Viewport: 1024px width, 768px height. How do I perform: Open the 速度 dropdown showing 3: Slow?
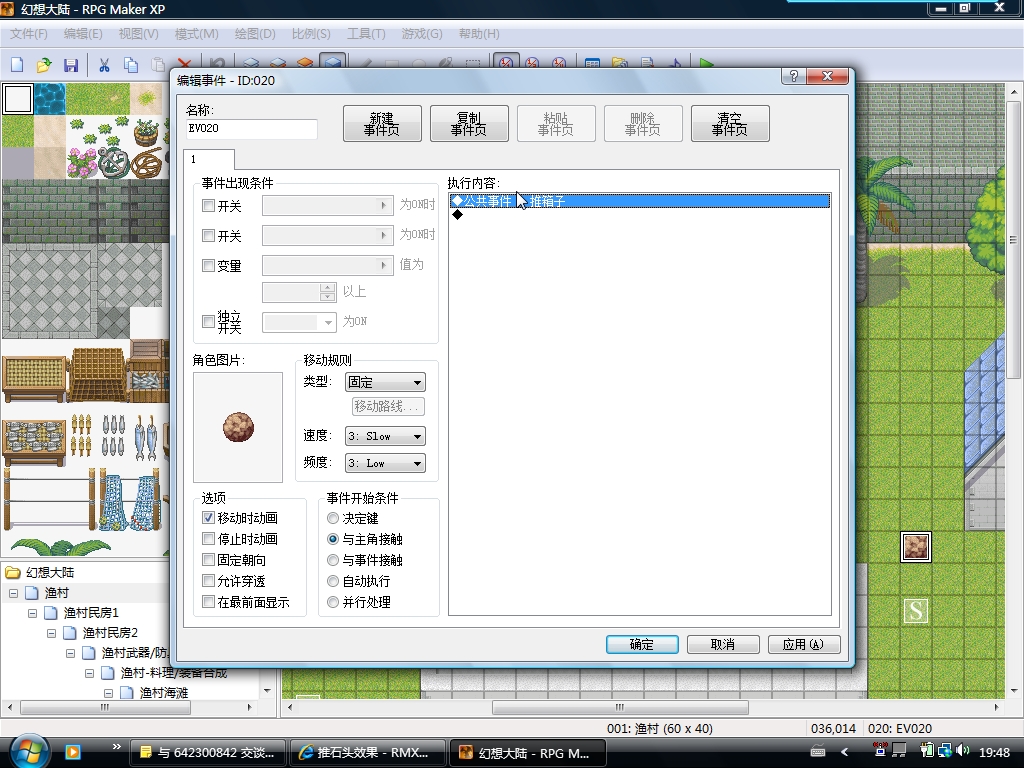(x=385, y=436)
